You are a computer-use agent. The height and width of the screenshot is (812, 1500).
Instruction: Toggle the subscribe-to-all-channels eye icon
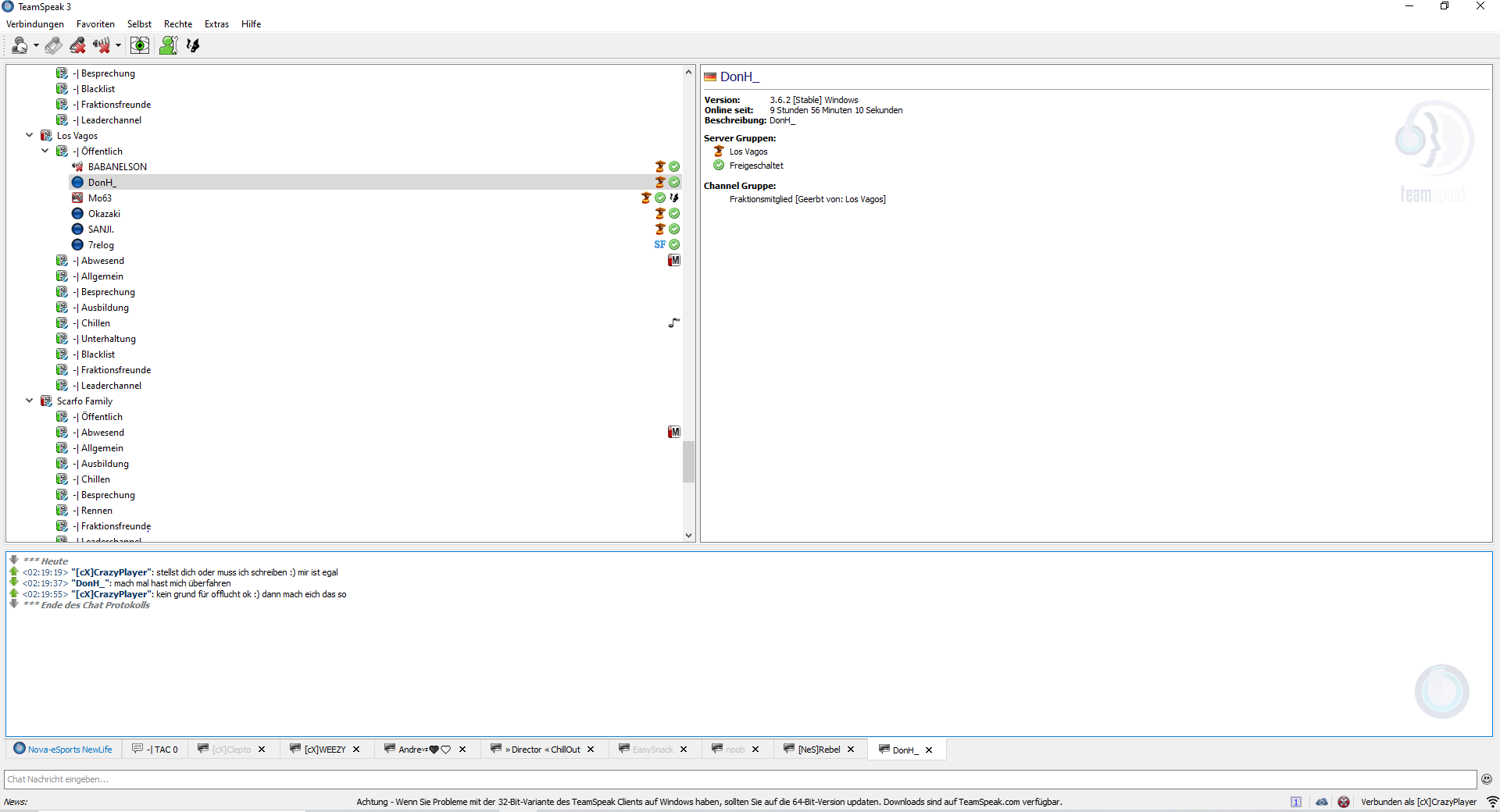pyautogui.click(x=140, y=46)
